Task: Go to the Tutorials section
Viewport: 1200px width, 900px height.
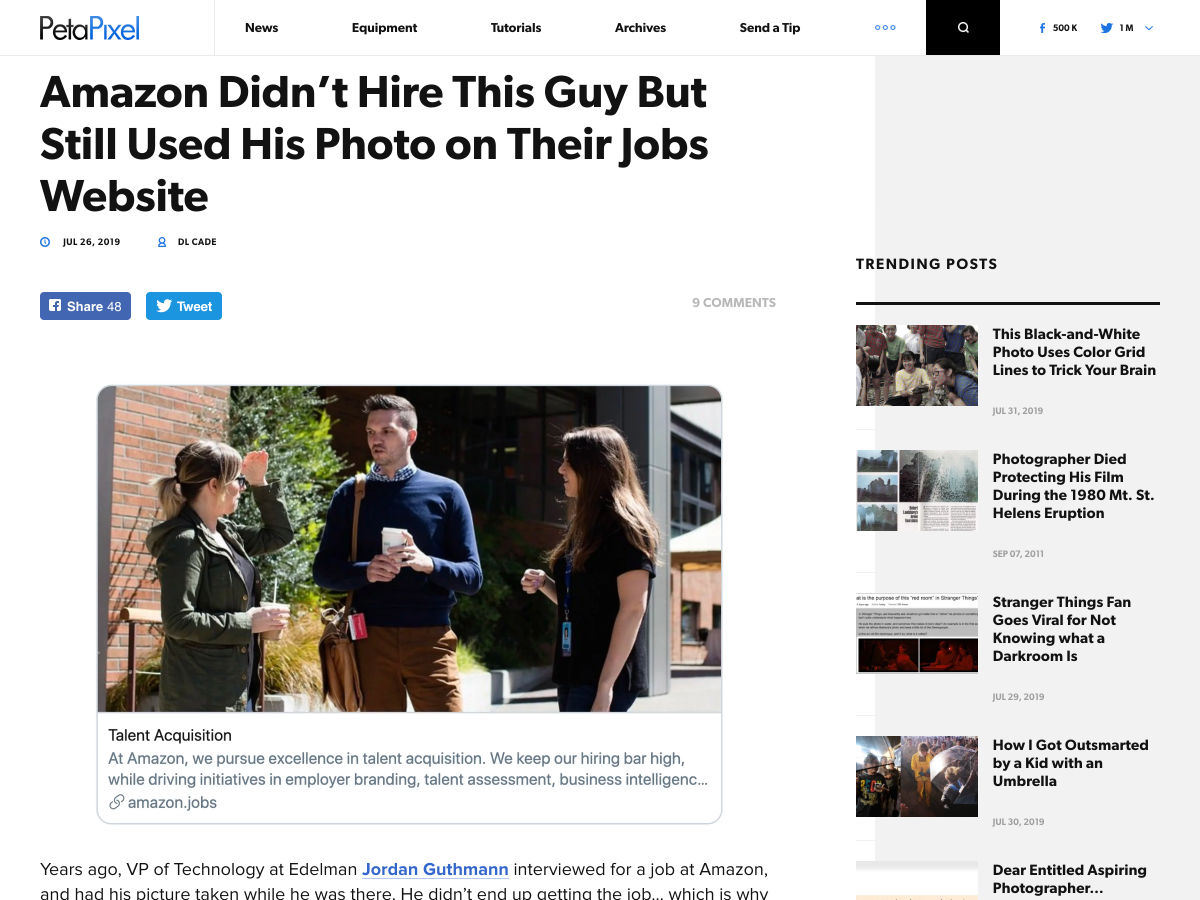Action: [x=516, y=28]
